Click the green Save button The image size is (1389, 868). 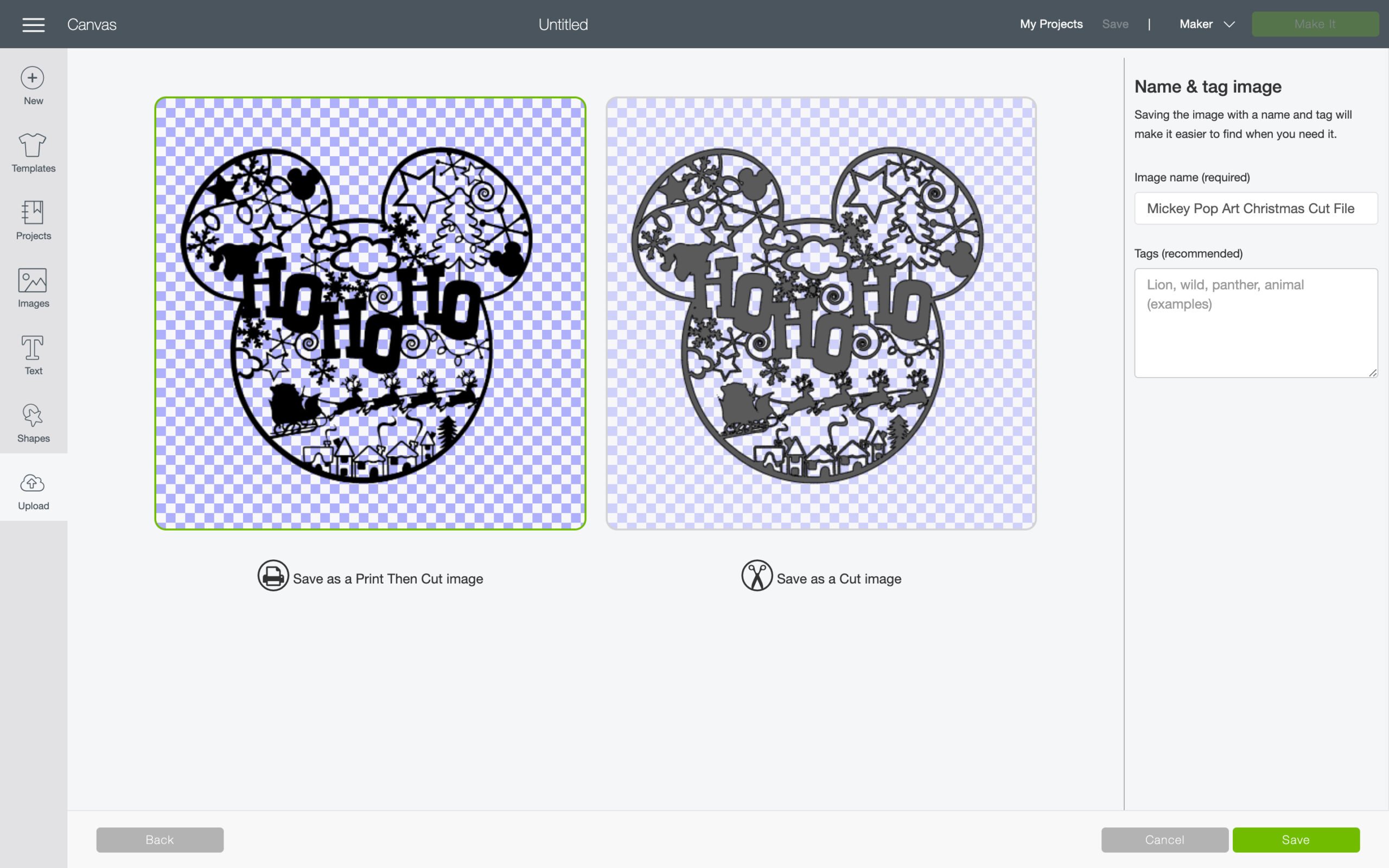coord(1296,840)
